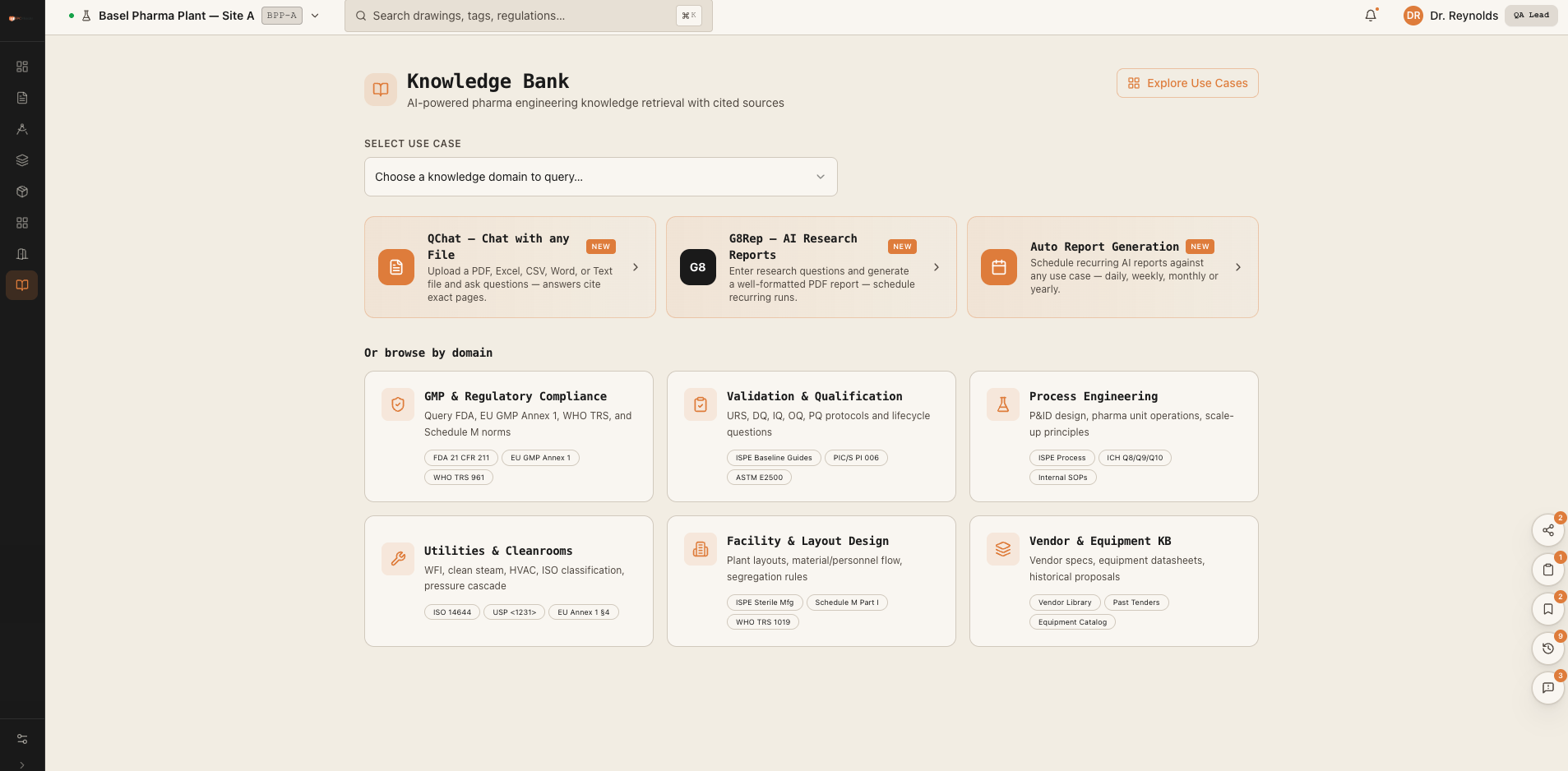Click the QA Lead role badge
Image resolution: width=1568 pixels, height=771 pixels.
coord(1531,16)
